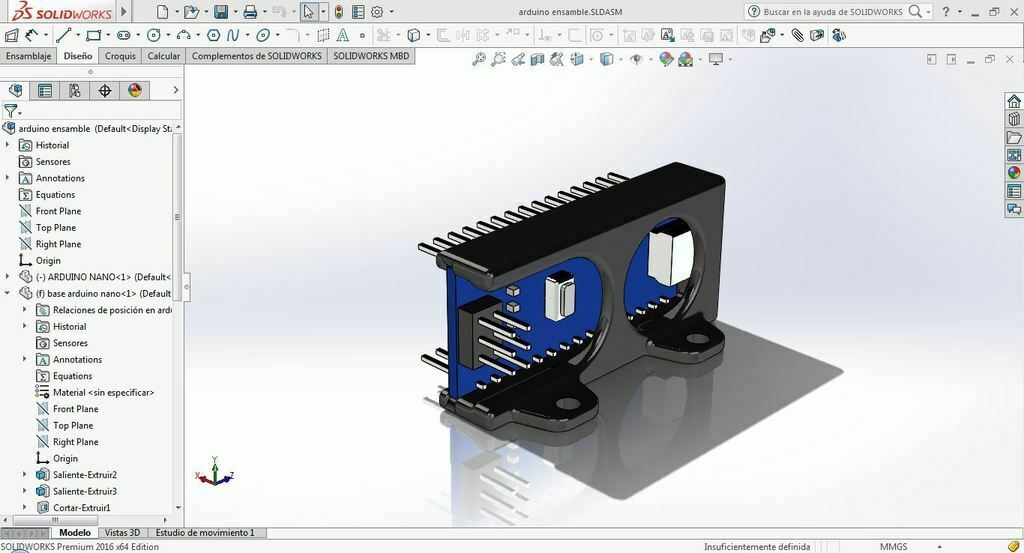
Task: Expand the Saliente-Extruir3 feature
Action: tap(25, 491)
